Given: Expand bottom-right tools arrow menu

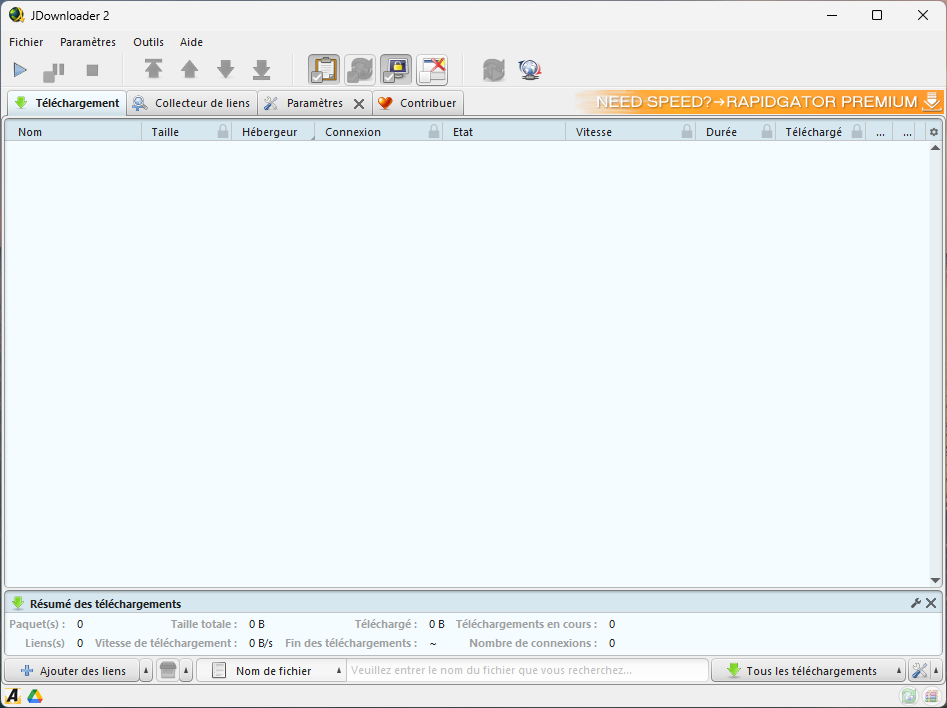Looking at the screenshot, I should [x=936, y=671].
